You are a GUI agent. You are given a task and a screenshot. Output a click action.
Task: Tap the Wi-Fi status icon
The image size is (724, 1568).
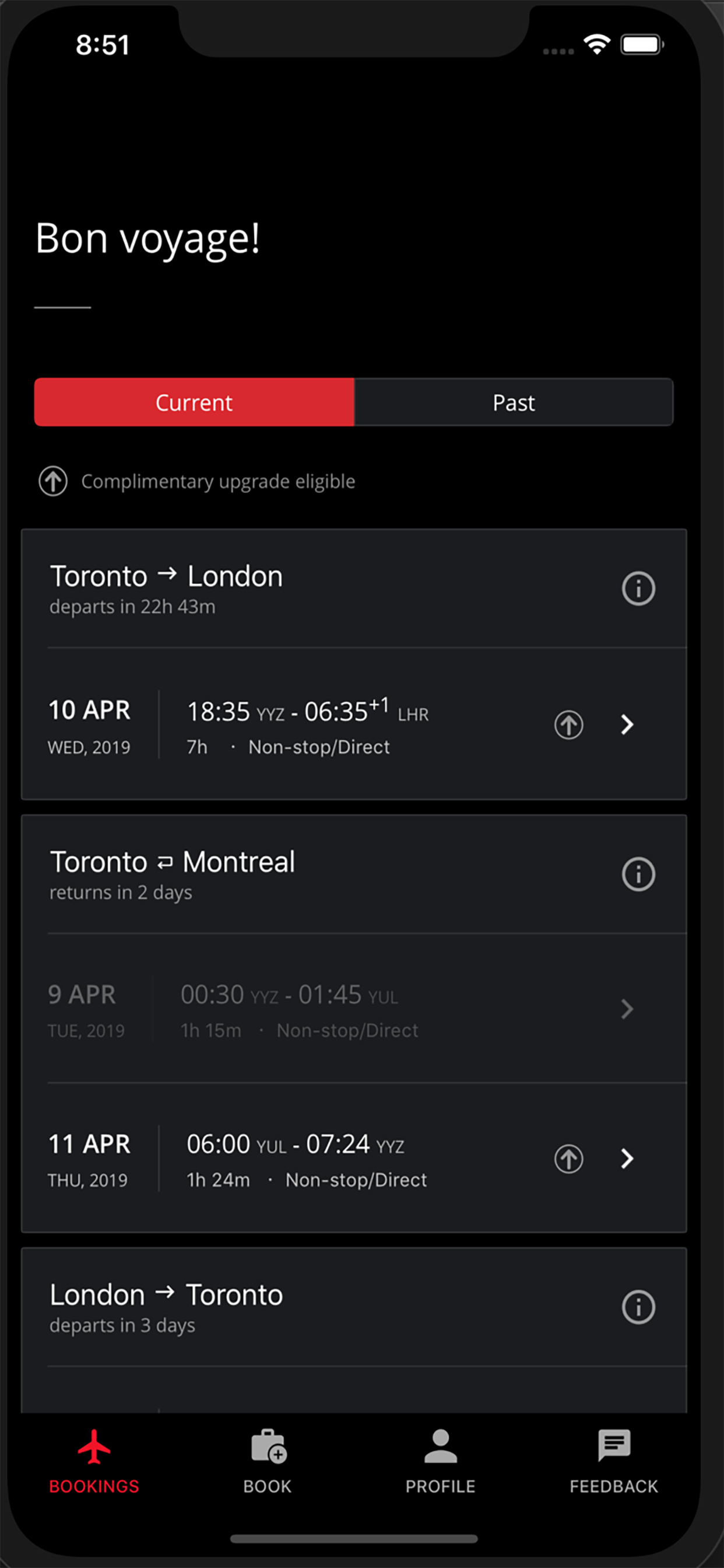coord(597,44)
